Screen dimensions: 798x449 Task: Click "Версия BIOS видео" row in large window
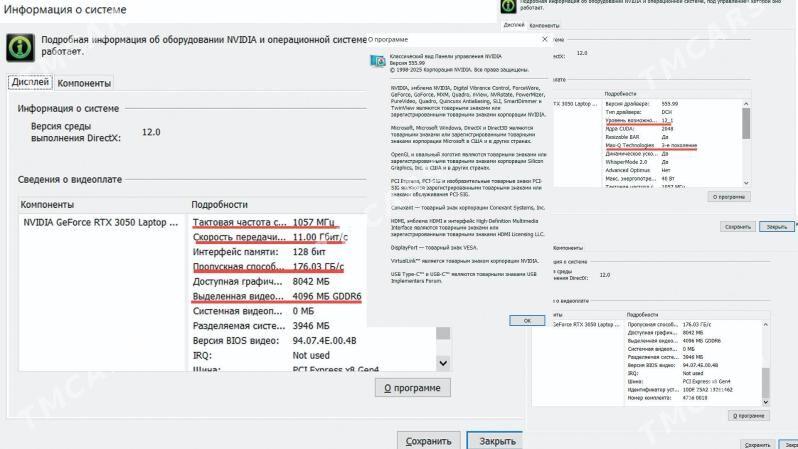(x=274, y=341)
